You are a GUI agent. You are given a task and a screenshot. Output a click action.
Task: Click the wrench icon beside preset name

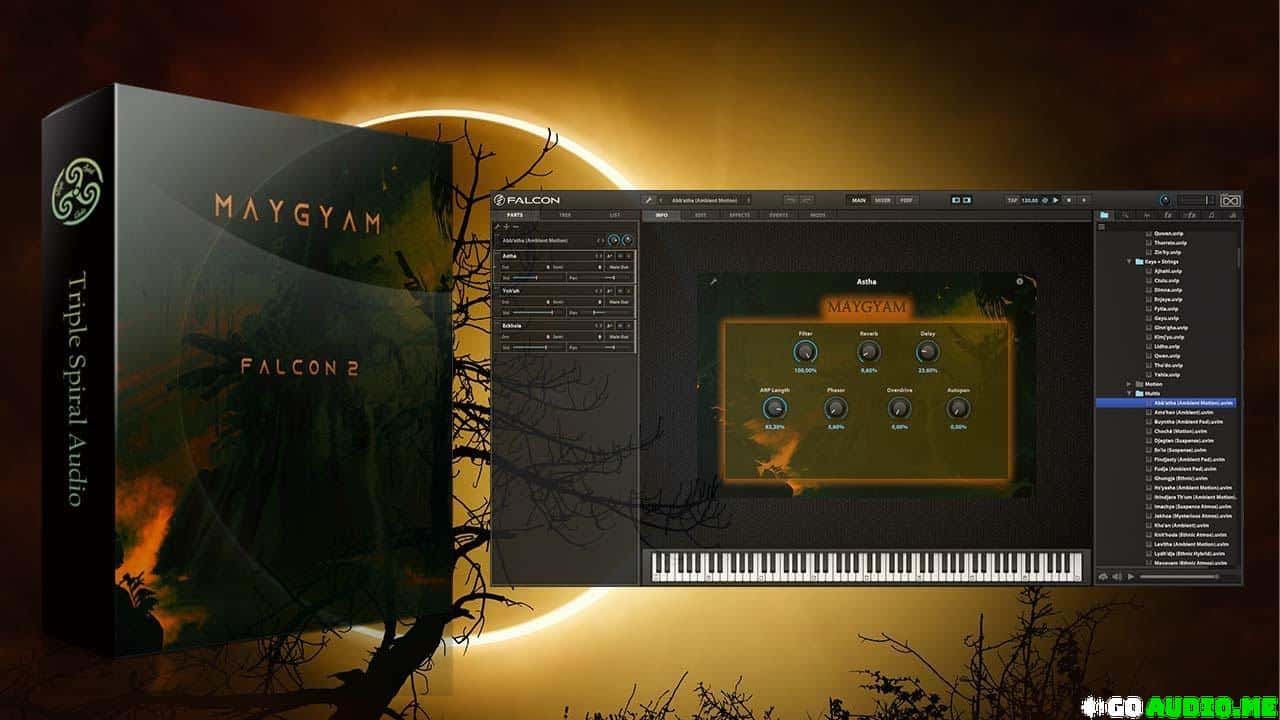[x=649, y=200]
